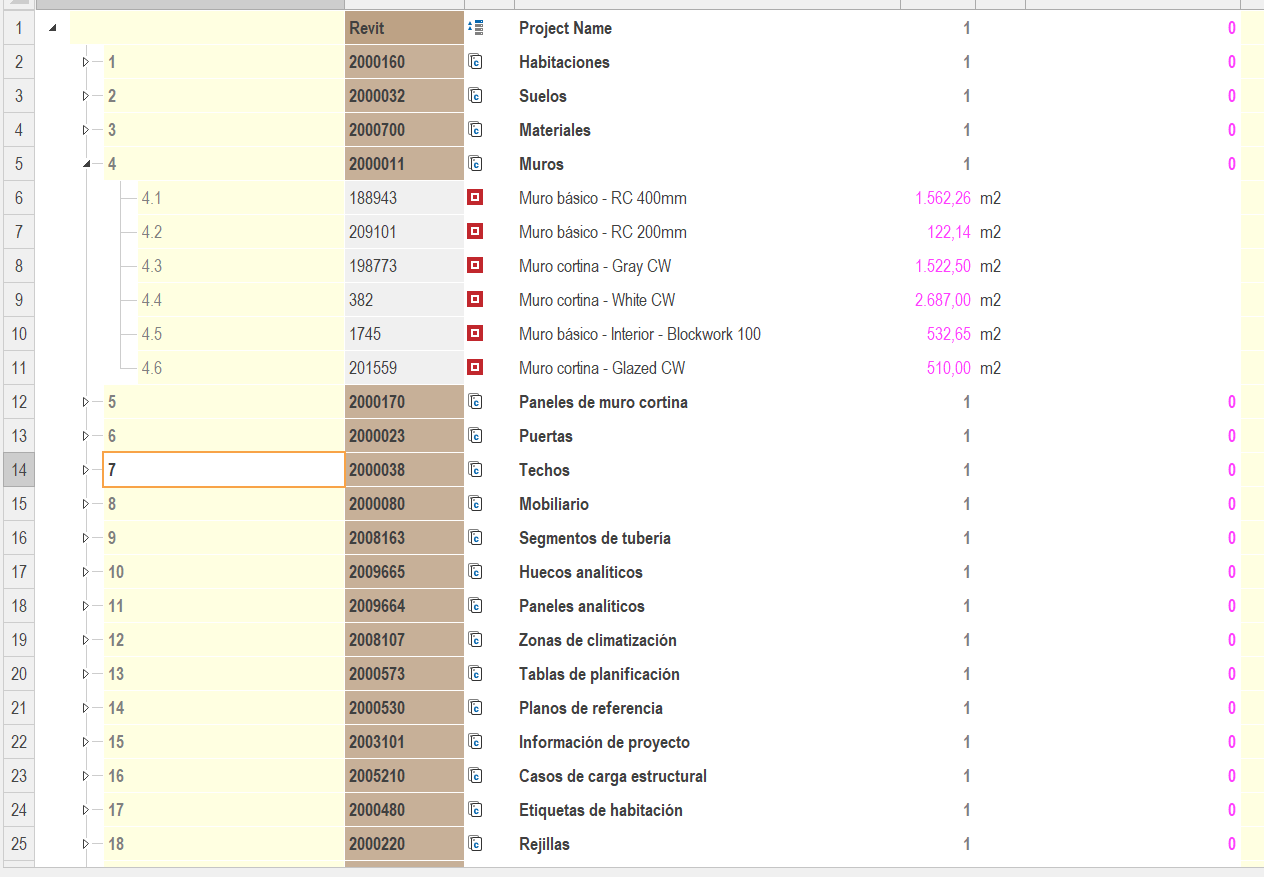Select code cell 188943
This screenshot has width=1264, height=877.
pyautogui.click(x=404, y=198)
